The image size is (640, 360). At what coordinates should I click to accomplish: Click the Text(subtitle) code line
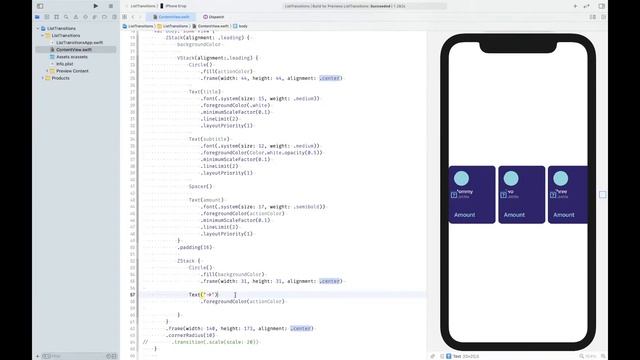[209, 139]
